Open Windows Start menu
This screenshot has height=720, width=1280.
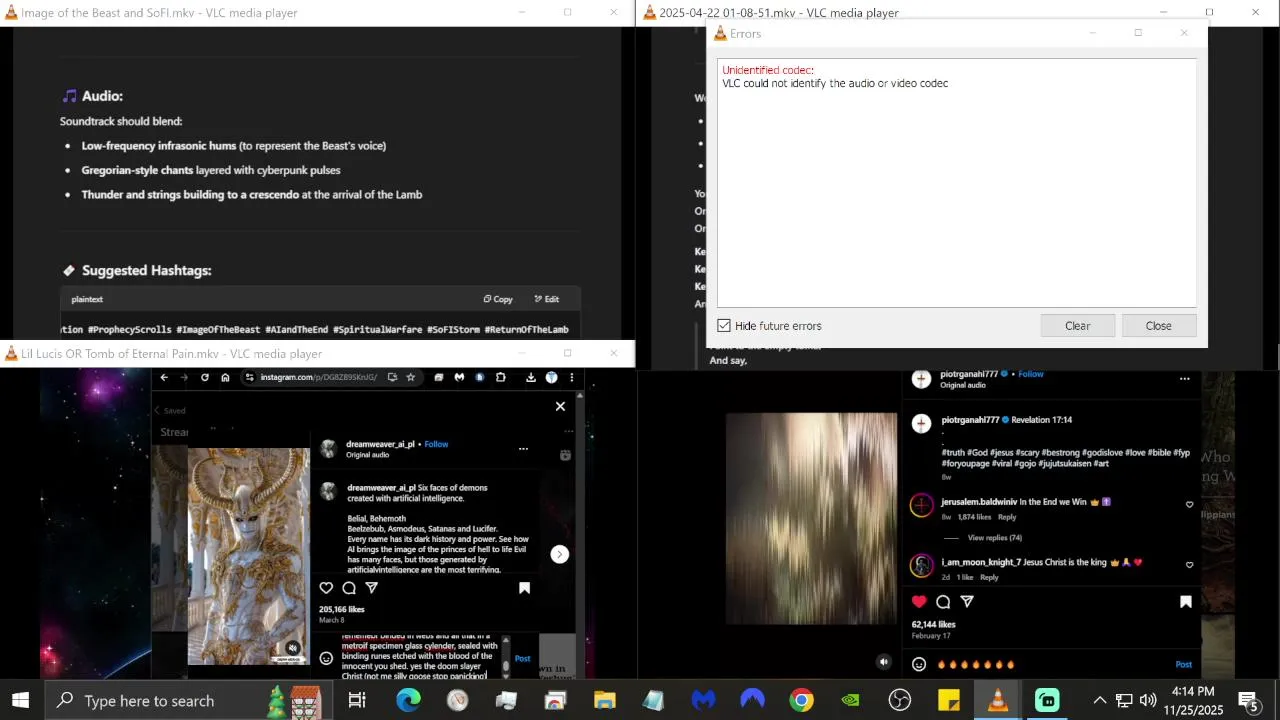[20, 700]
